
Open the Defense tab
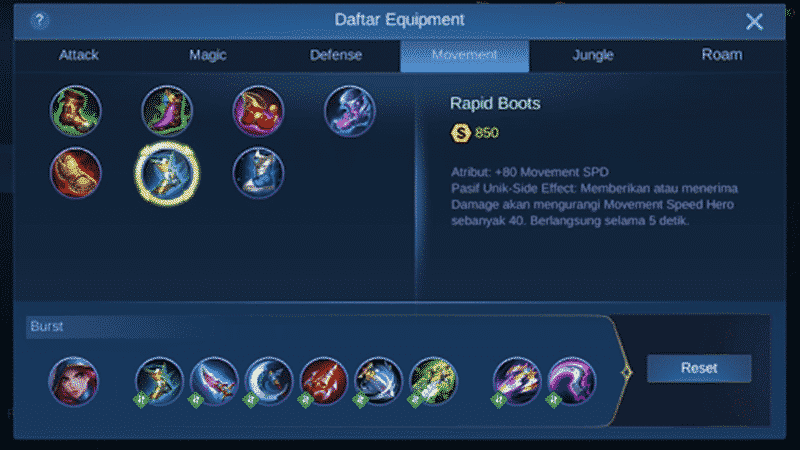336,55
